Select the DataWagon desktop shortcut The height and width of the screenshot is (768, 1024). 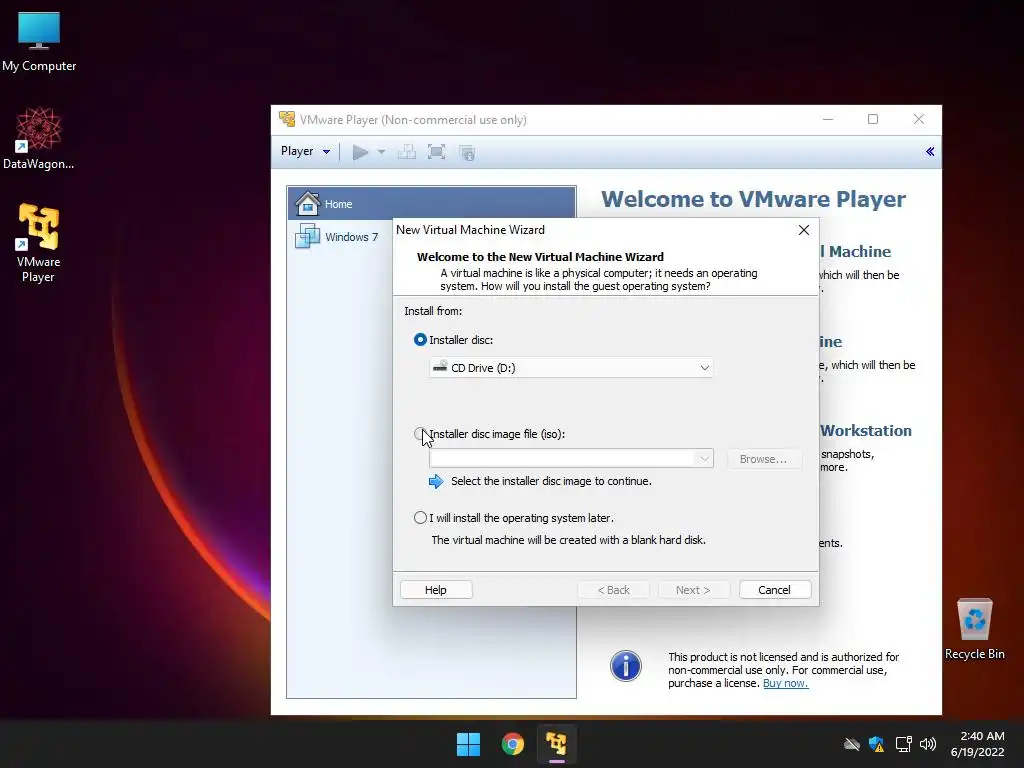39,138
